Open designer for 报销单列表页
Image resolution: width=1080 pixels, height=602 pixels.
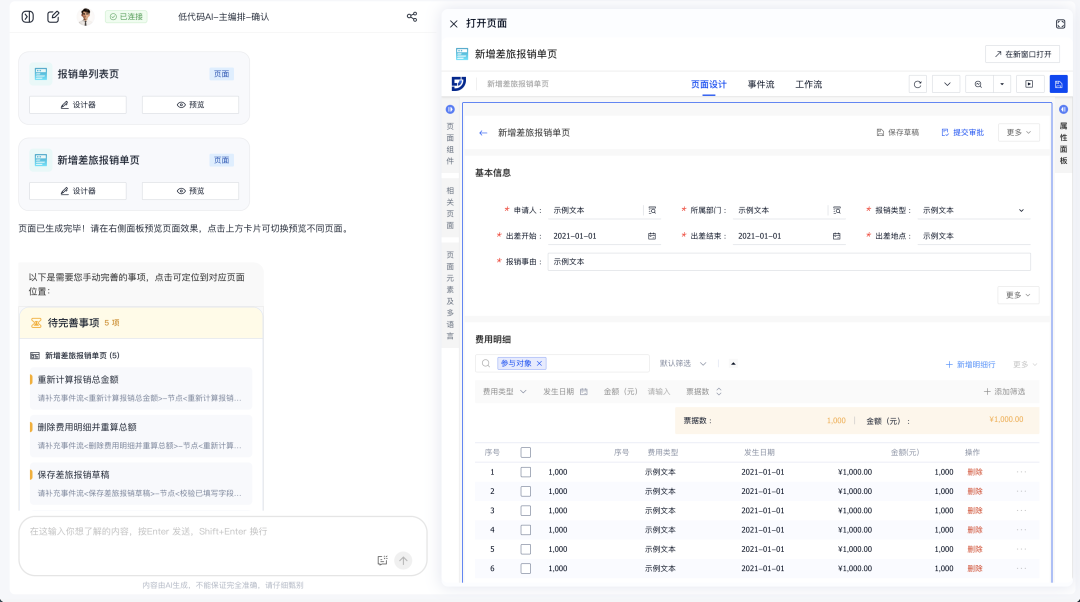(78, 105)
